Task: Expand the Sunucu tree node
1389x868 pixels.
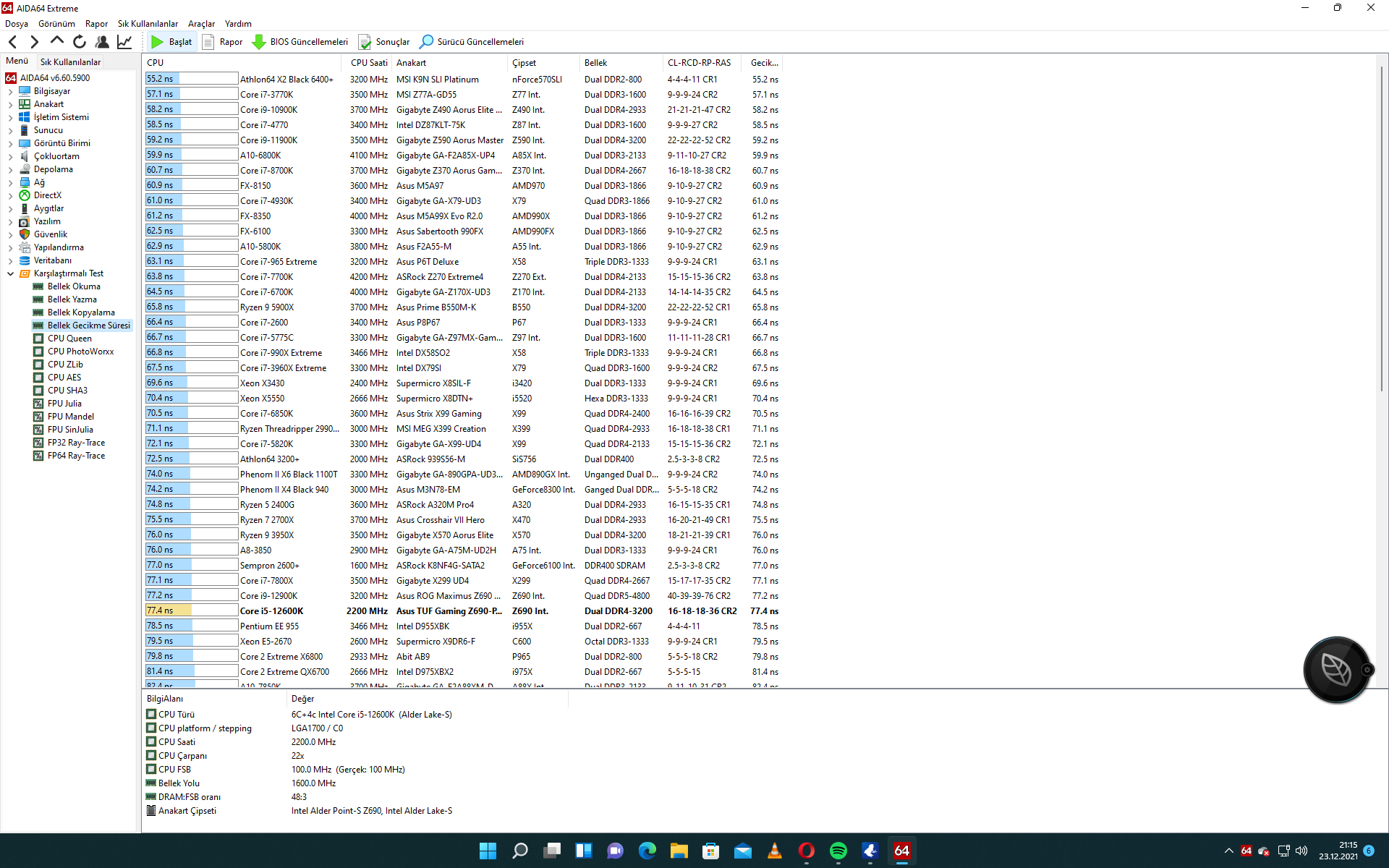Action: 10,131
